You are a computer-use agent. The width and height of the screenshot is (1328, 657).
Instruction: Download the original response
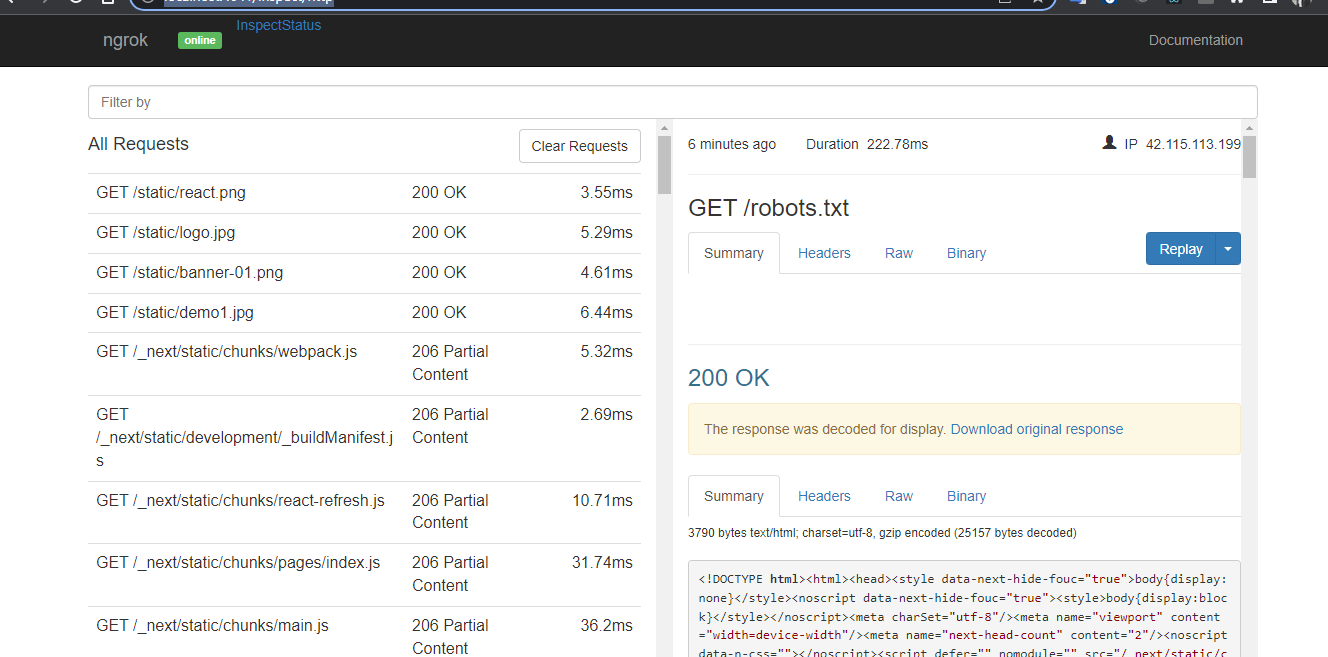click(x=1036, y=429)
